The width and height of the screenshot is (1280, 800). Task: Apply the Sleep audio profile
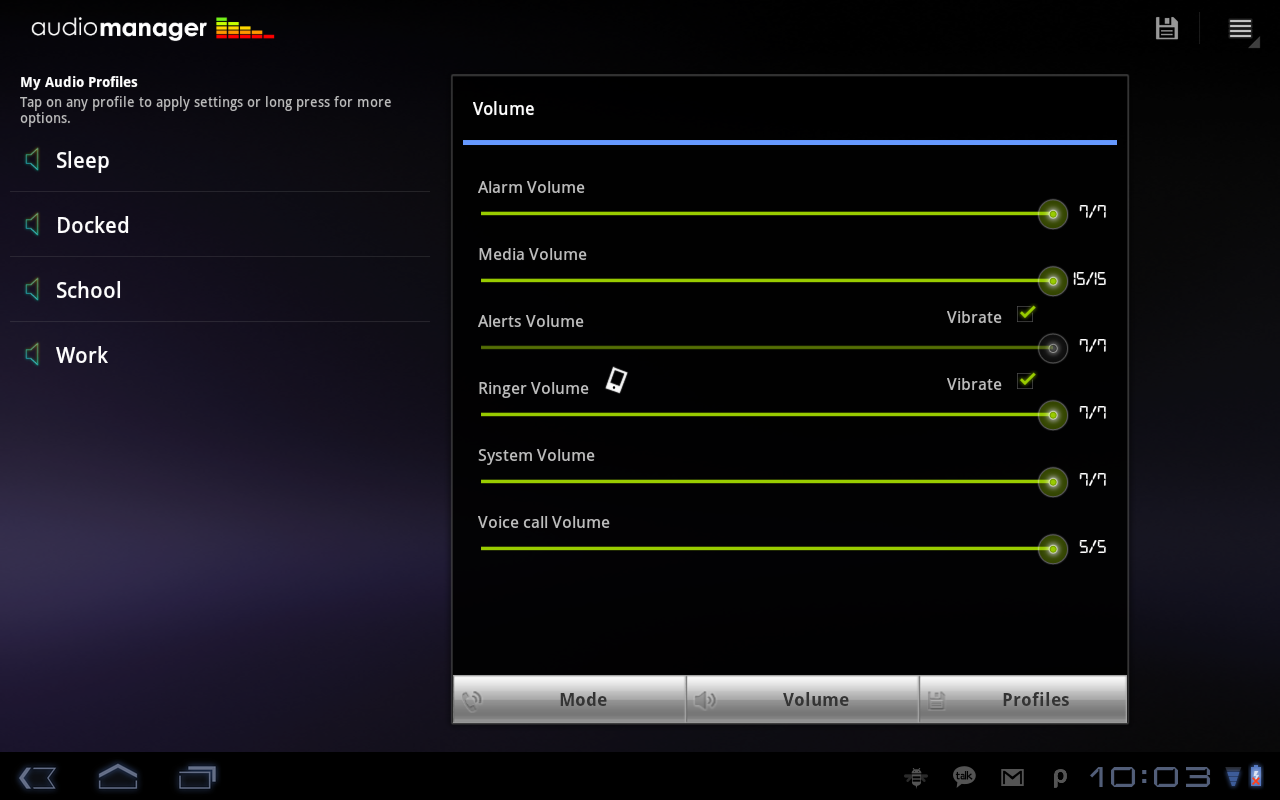(82, 160)
